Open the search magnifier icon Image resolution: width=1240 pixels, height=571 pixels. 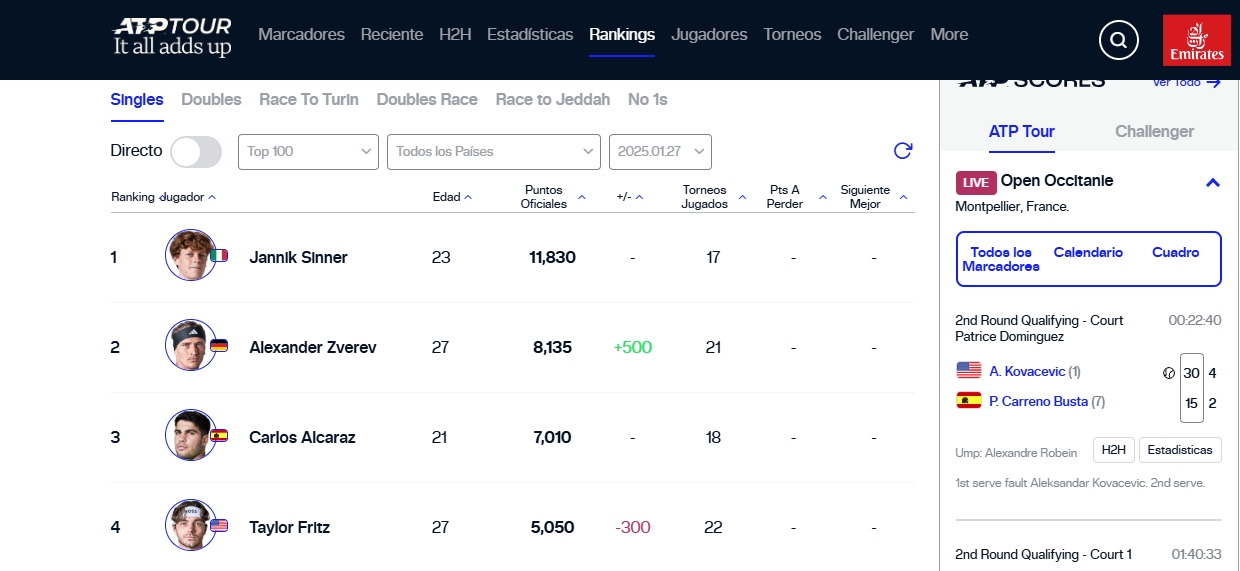[x=1118, y=40]
